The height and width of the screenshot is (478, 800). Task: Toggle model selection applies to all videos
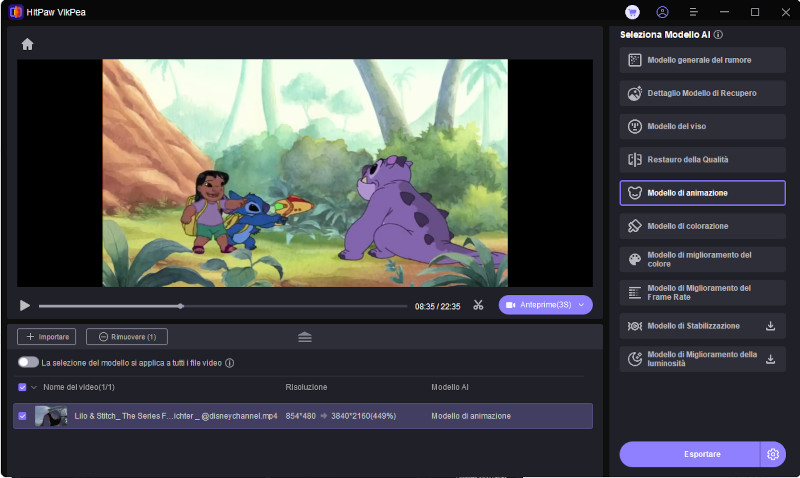(x=28, y=363)
